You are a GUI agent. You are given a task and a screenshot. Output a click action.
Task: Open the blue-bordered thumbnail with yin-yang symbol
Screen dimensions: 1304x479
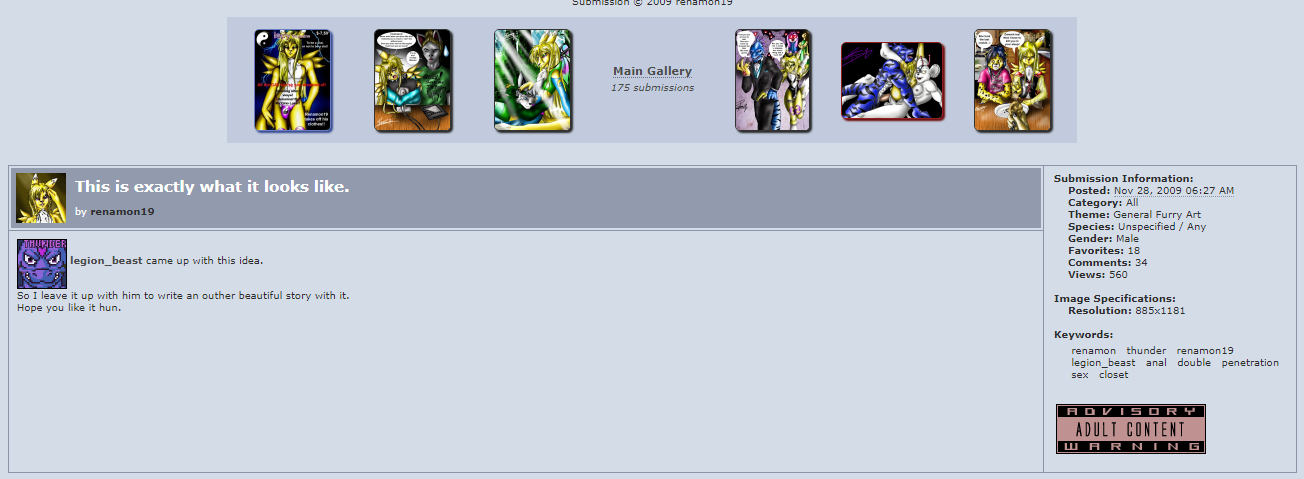click(x=293, y=80)
